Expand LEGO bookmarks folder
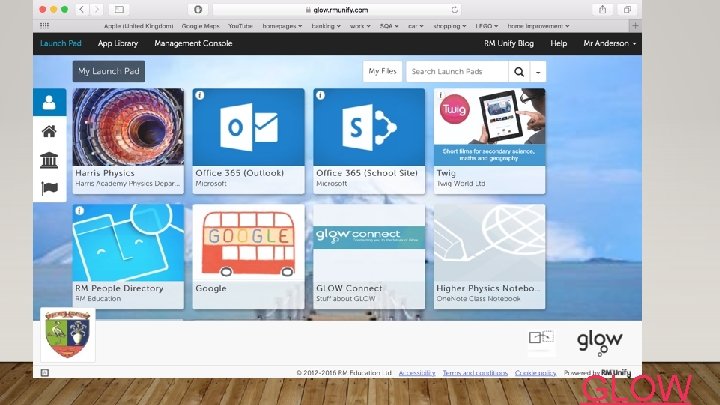 click(x=487, y=26)
